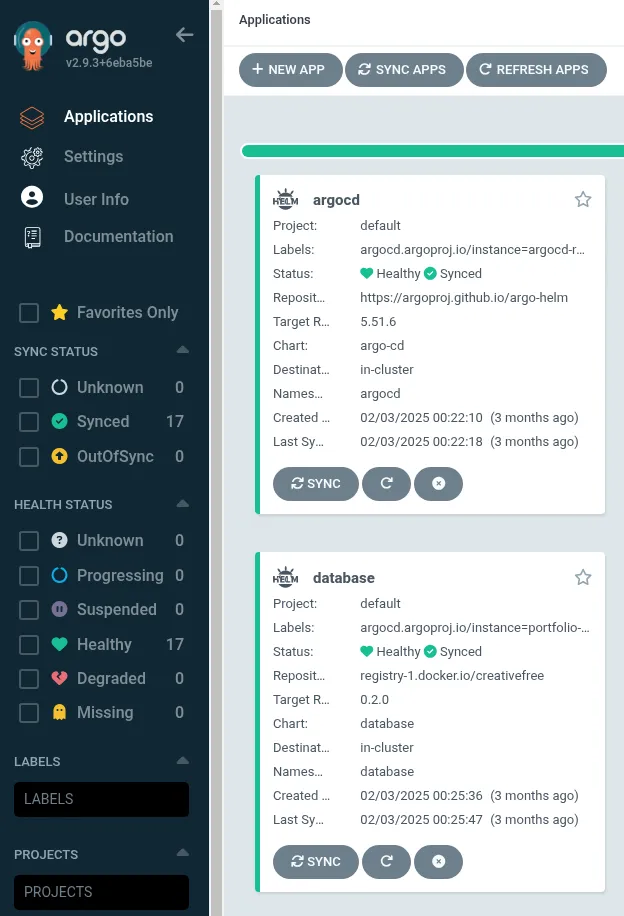624x916 pixels.
Task: Open Argo CD Settings from the sidebar
Action: point(92,157)
